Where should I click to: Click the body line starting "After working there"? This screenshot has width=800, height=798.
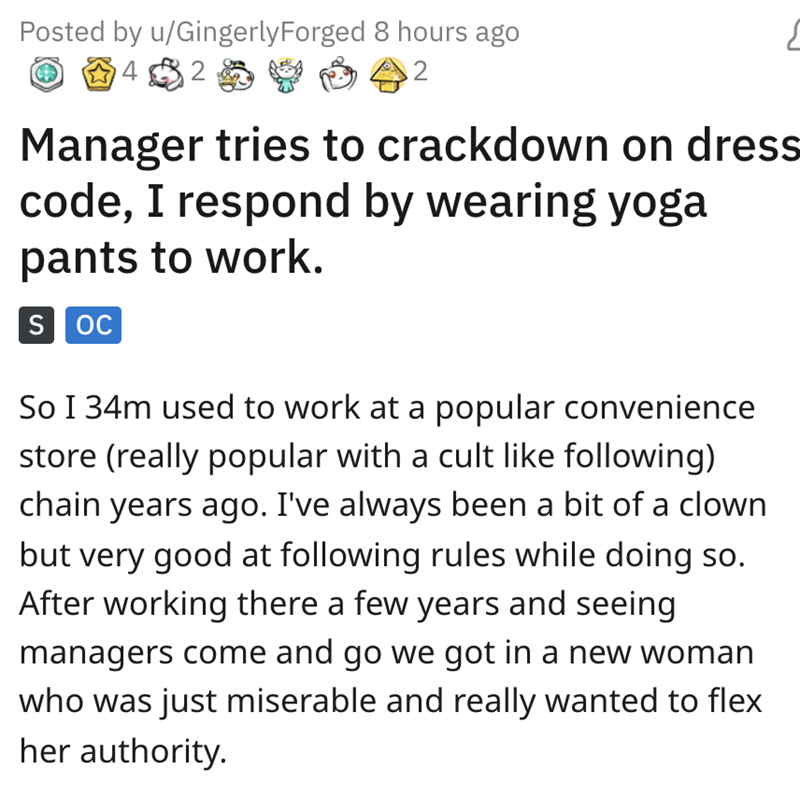(x=348, y=605)
